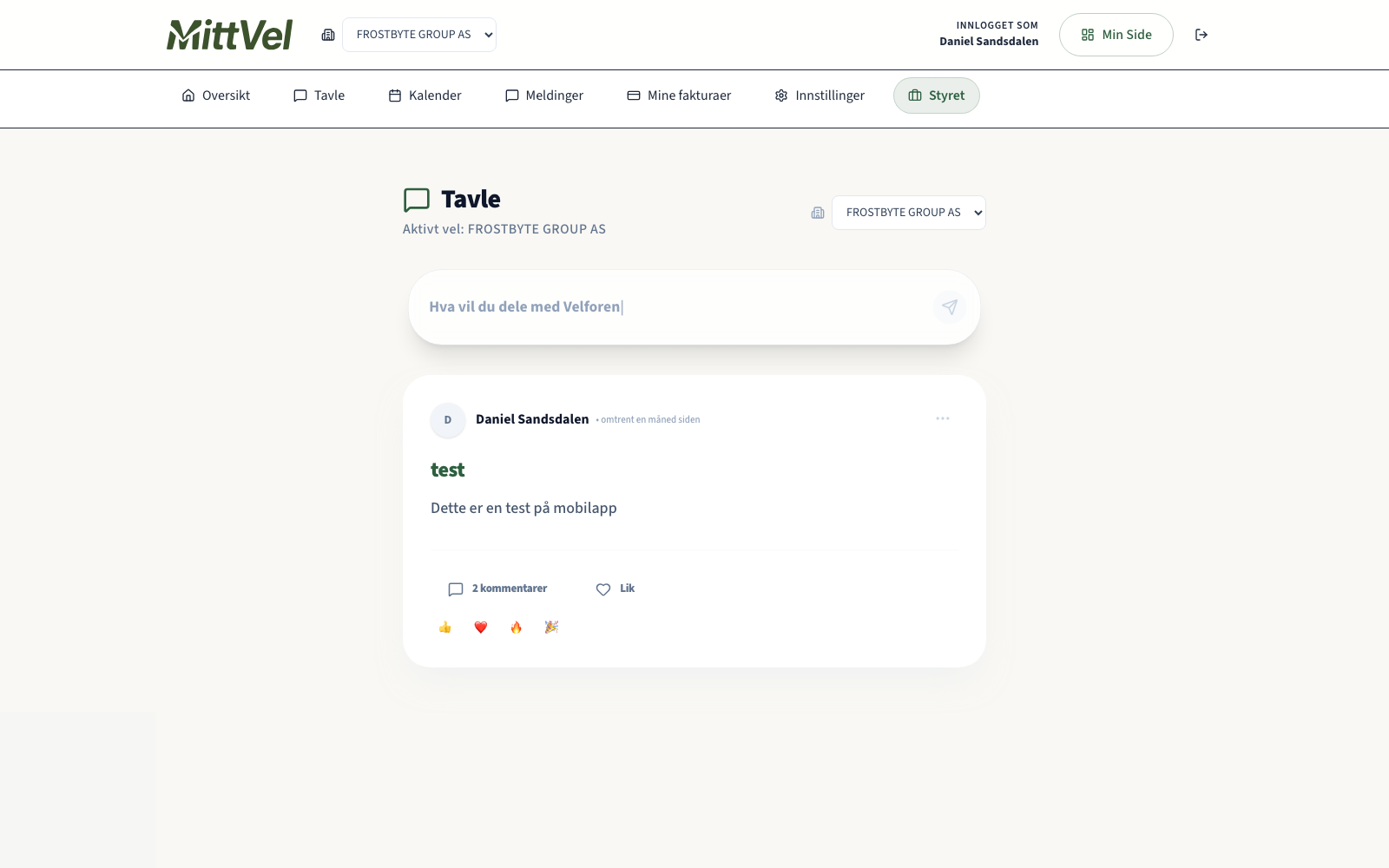The height and width of the screenshot is (868, 1389).
Task: Open the Styret board section
Action: pos(936,95)
